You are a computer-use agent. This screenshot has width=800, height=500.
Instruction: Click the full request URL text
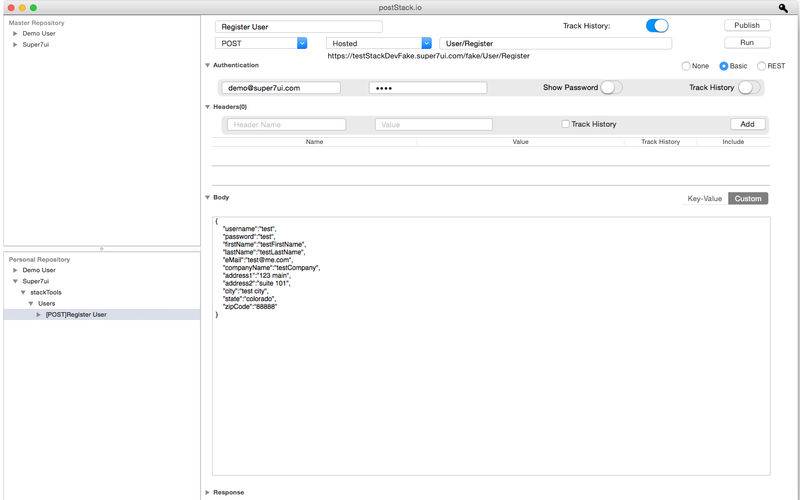429,56
